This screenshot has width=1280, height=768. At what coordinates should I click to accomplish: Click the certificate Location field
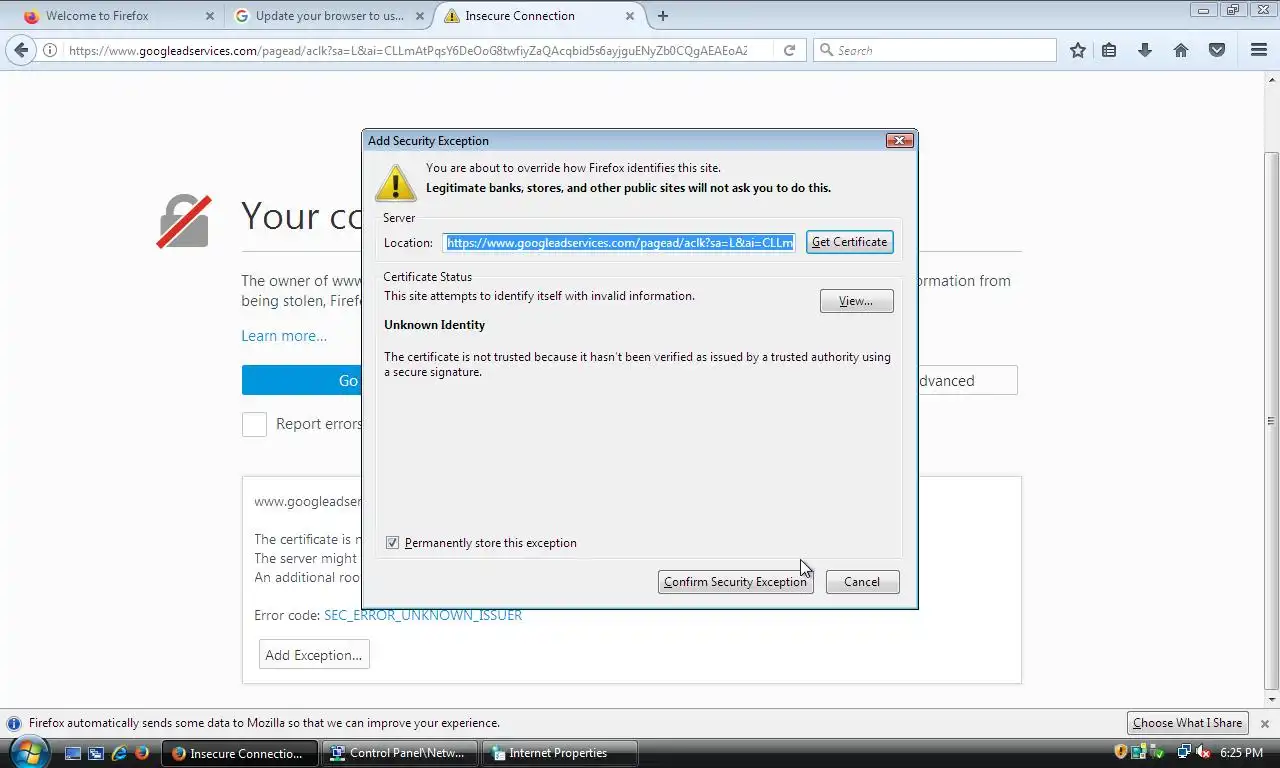tap(619, 242)
